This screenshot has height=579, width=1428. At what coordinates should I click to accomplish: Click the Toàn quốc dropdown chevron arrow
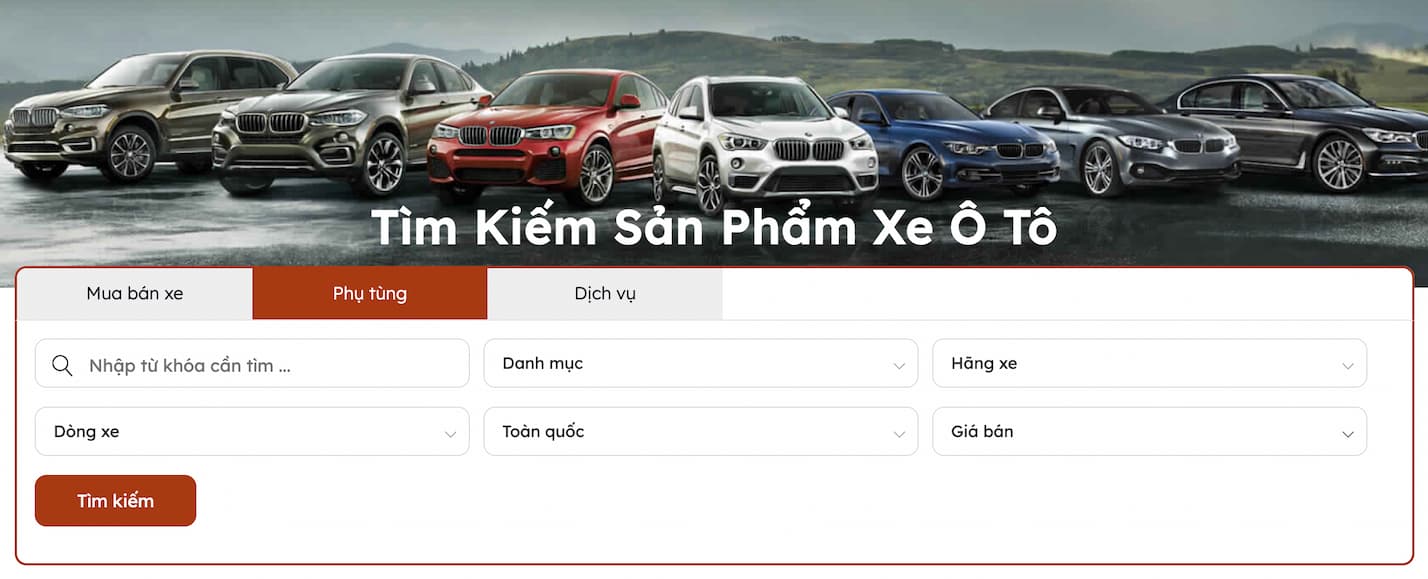[899, 434]
